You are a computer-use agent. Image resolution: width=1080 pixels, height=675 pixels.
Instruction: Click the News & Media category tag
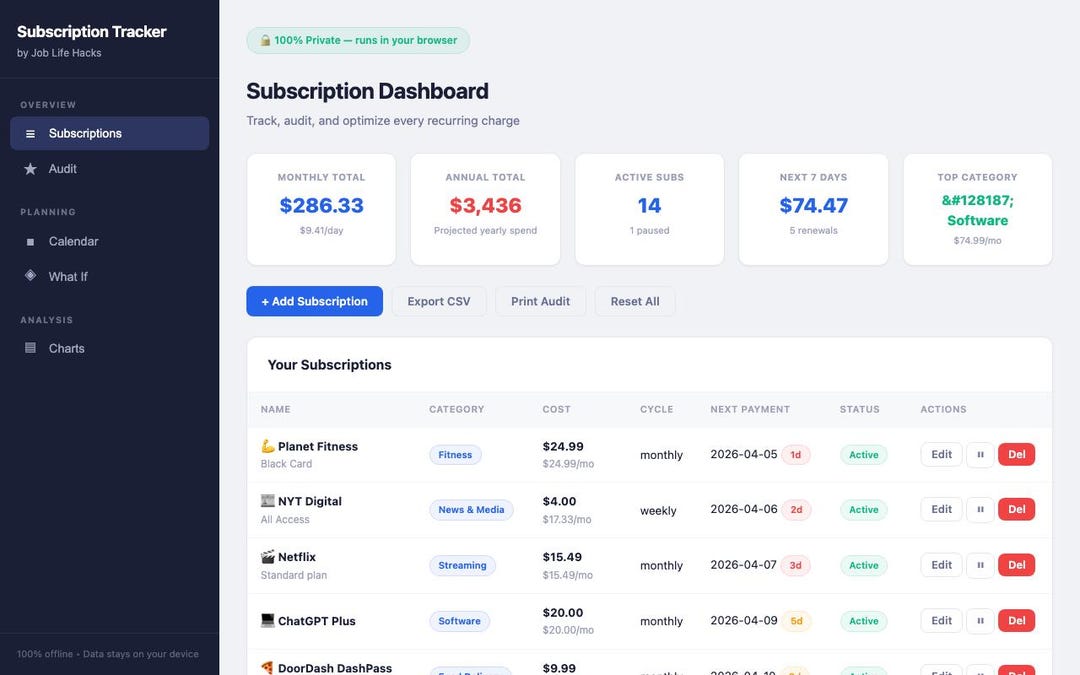pos(471,510)
